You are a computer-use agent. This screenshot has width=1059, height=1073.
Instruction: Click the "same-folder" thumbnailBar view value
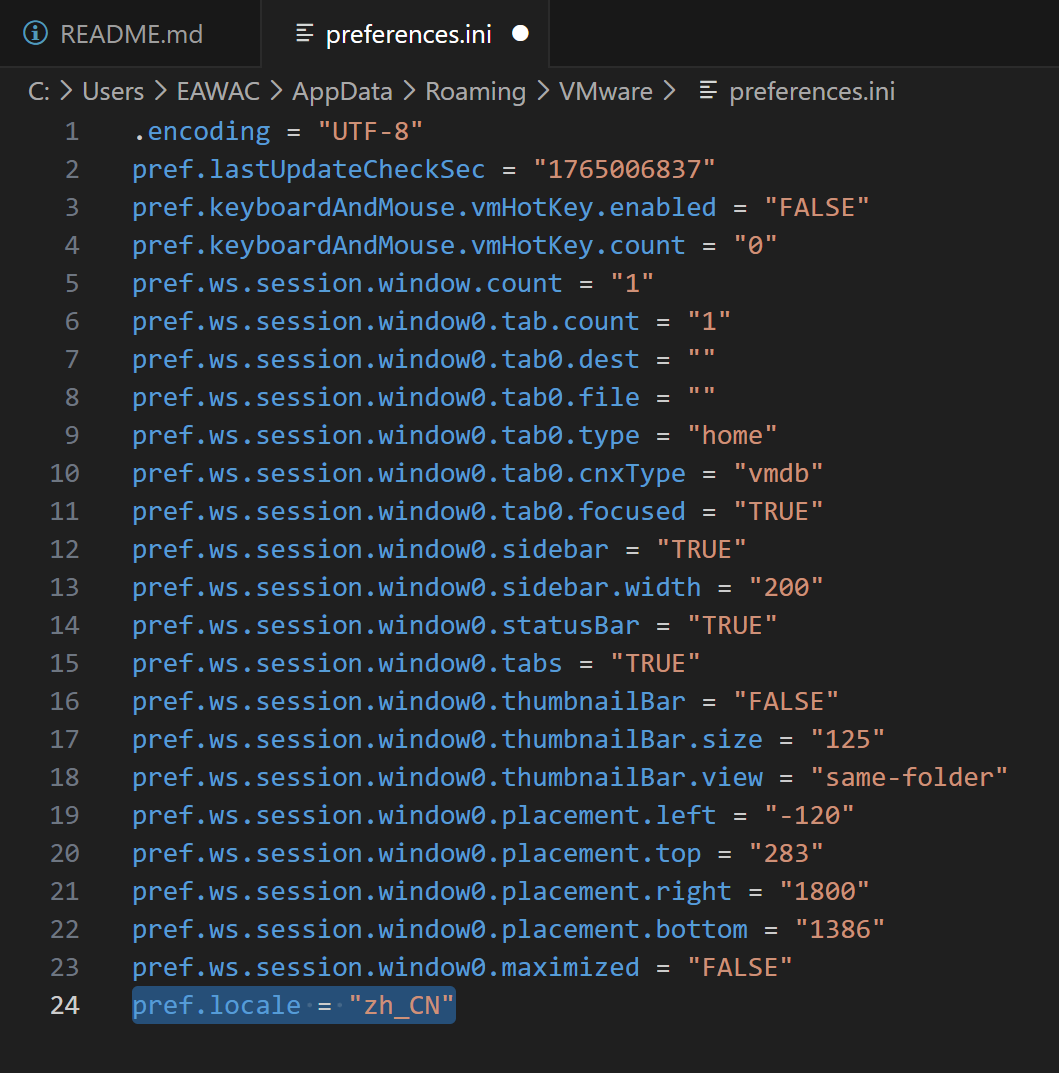coord(909,777)
